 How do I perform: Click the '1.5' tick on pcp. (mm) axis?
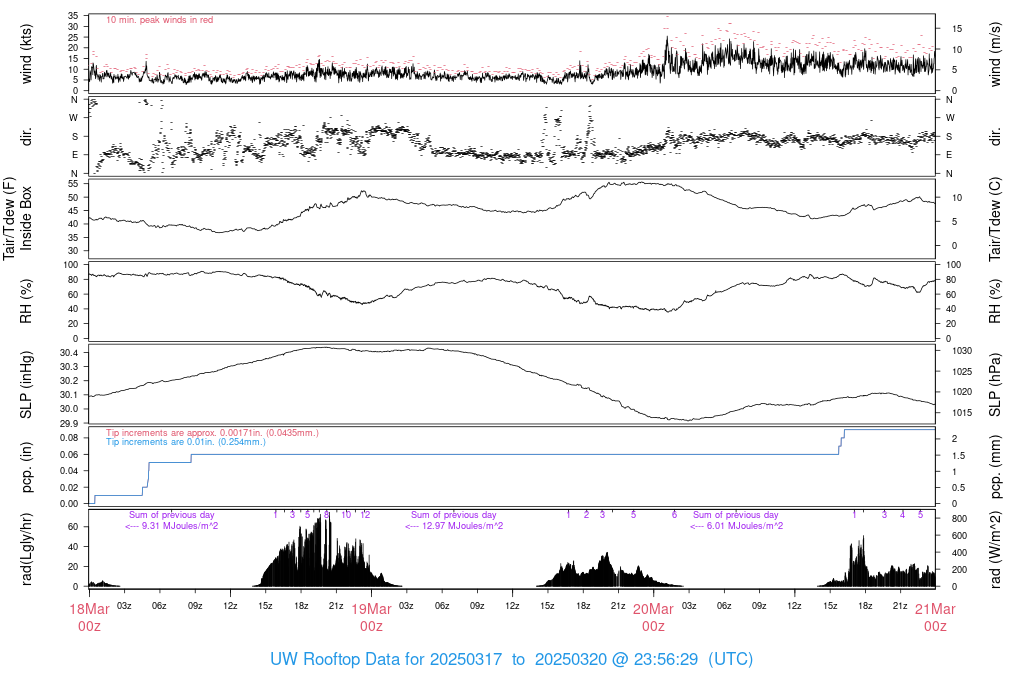(x=958, y=456)
